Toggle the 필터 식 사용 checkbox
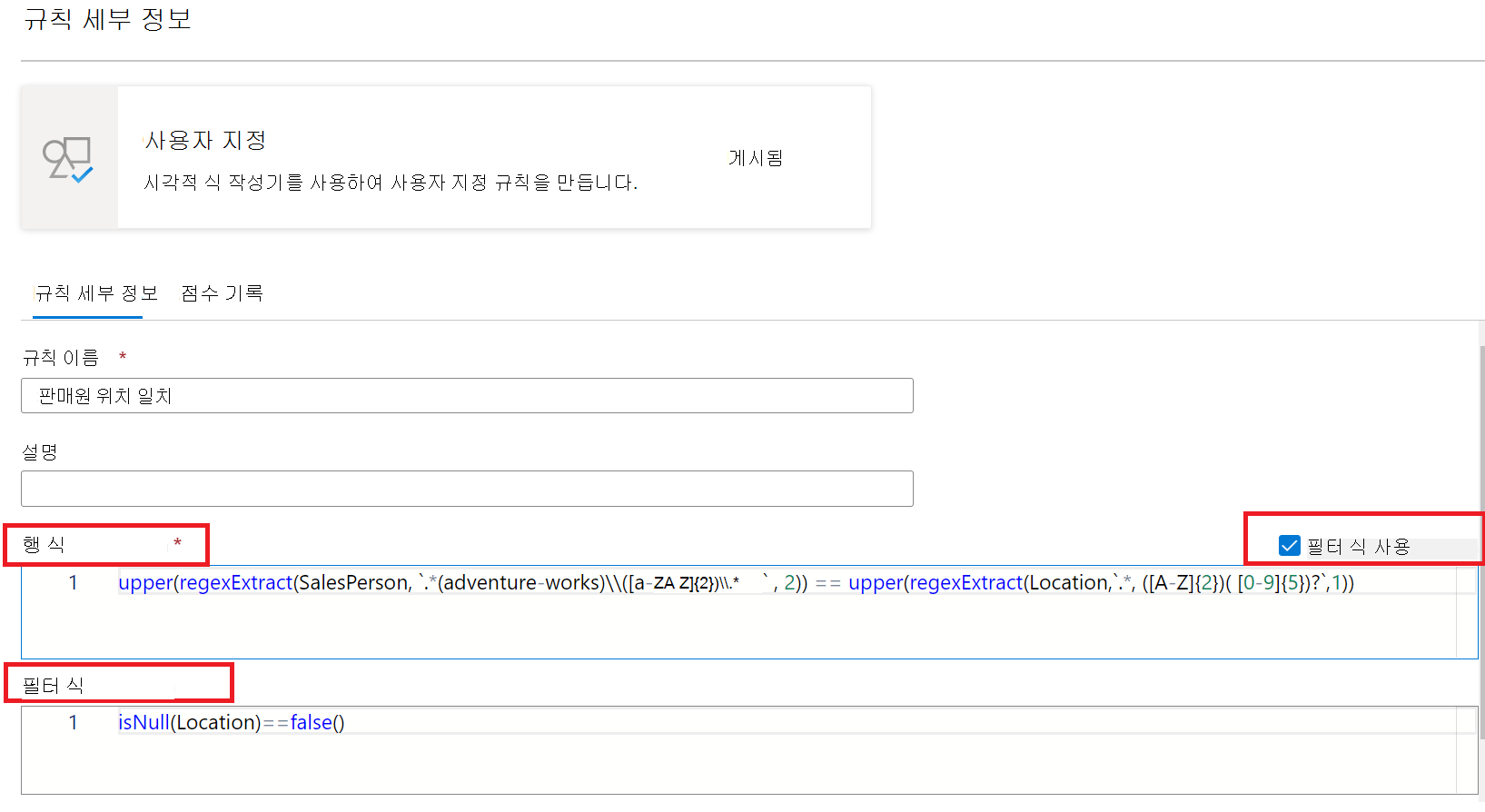Image resolution: width=1485 pixels, height=812 pixels. coord(1289,546)
